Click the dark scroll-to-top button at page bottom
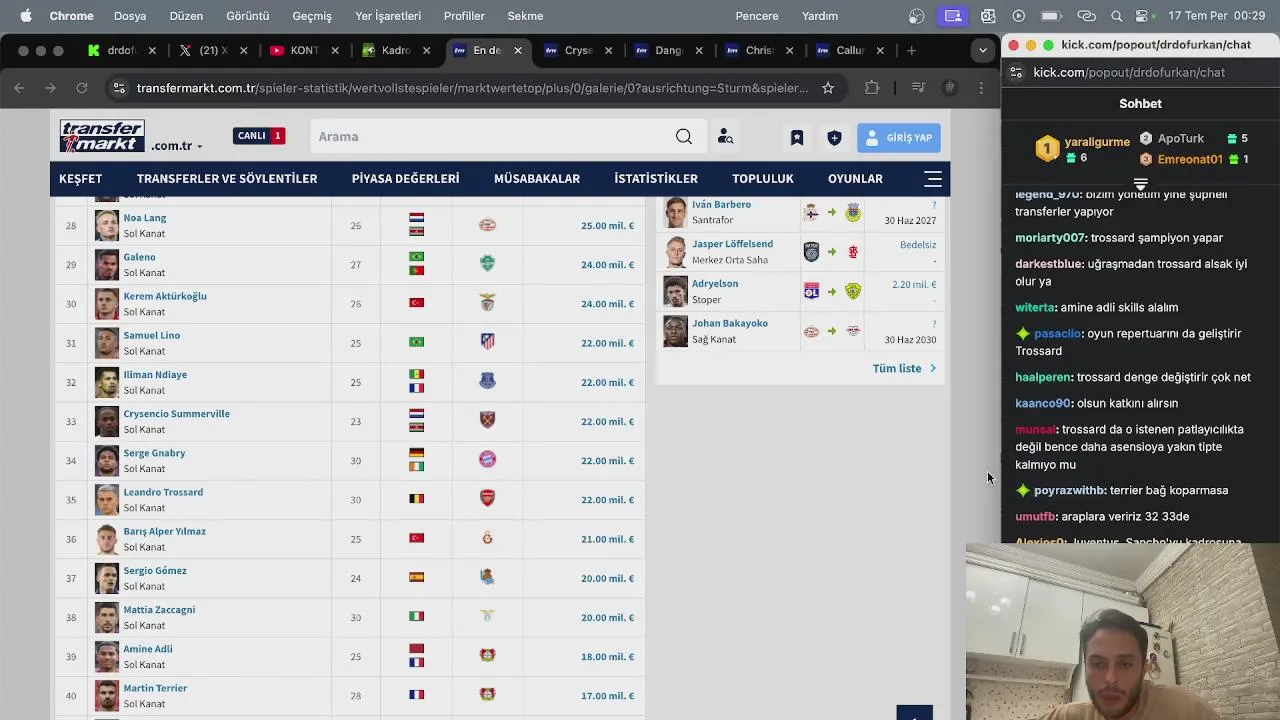The width and height of the screenshot is (1280, 720). point(914,713)
